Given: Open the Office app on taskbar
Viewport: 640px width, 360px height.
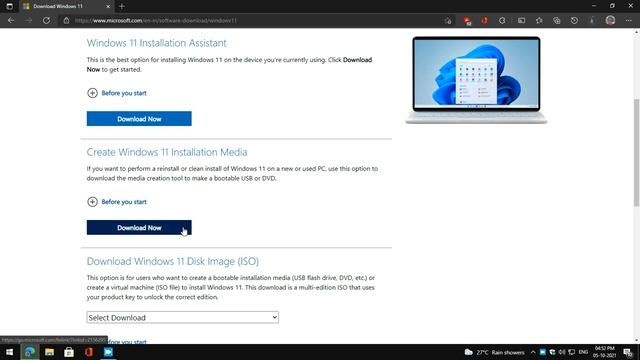Looking at the screenshot, I should tap(89, 352).
